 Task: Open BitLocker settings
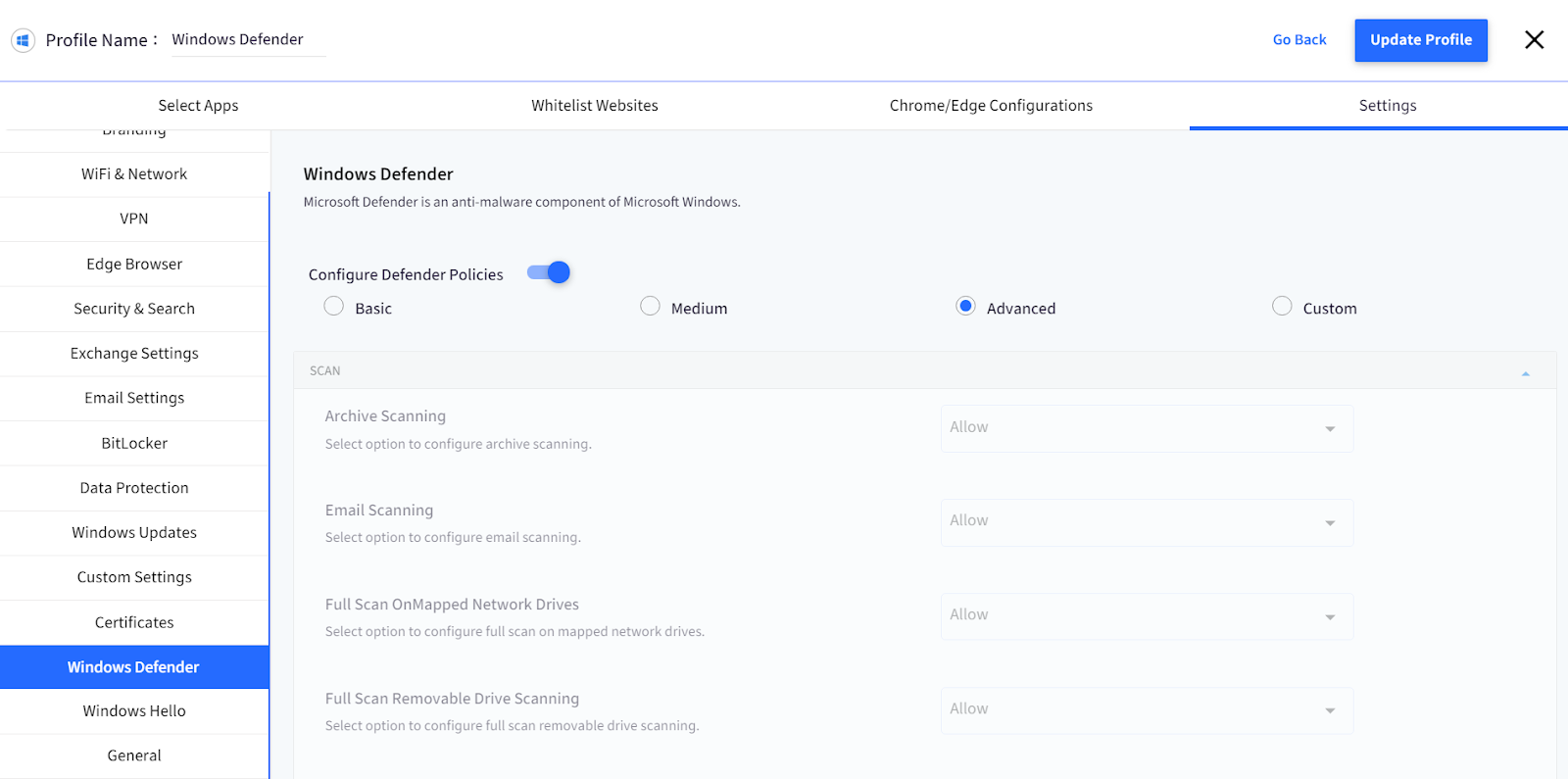(134, 444)
